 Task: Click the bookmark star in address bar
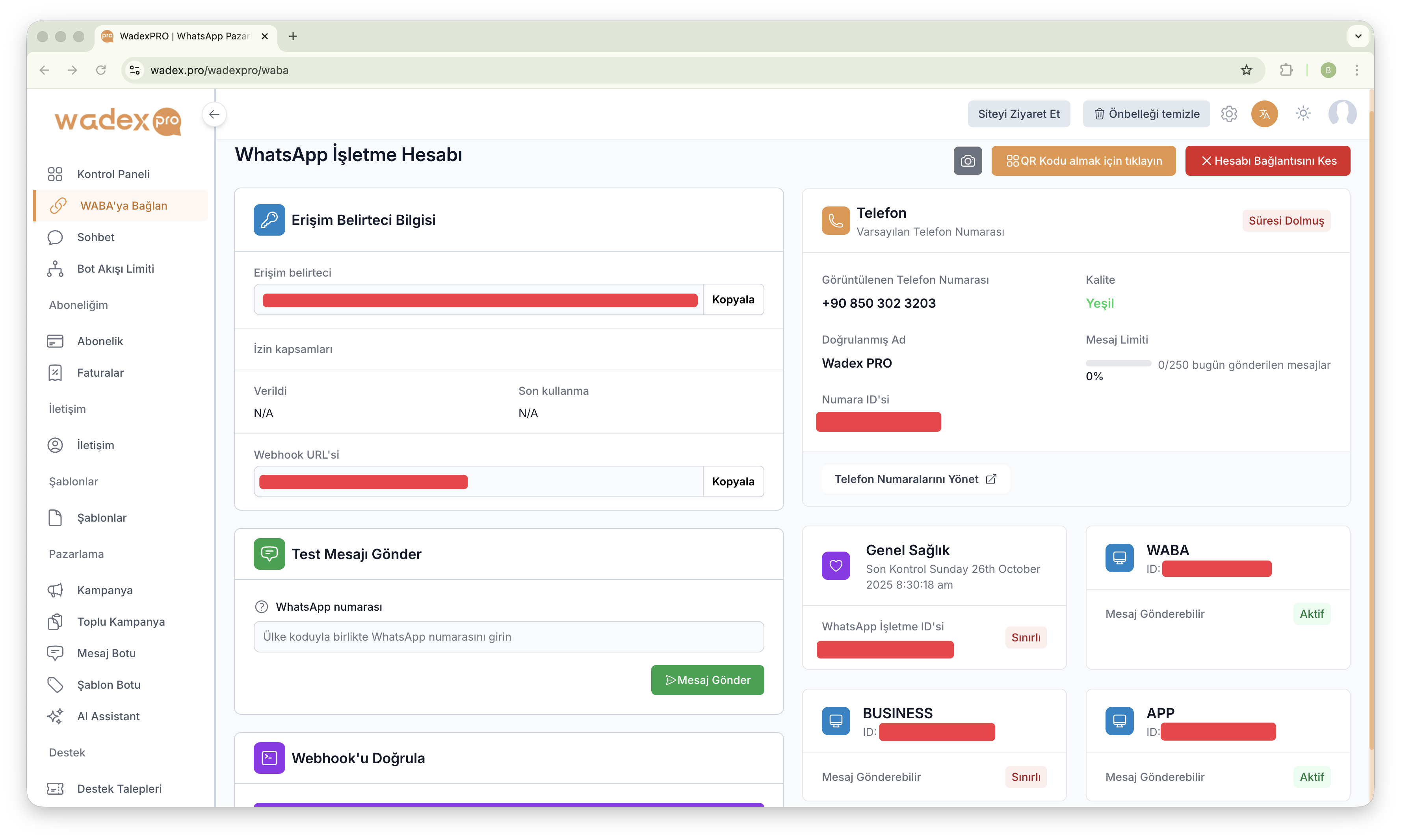1247,70
